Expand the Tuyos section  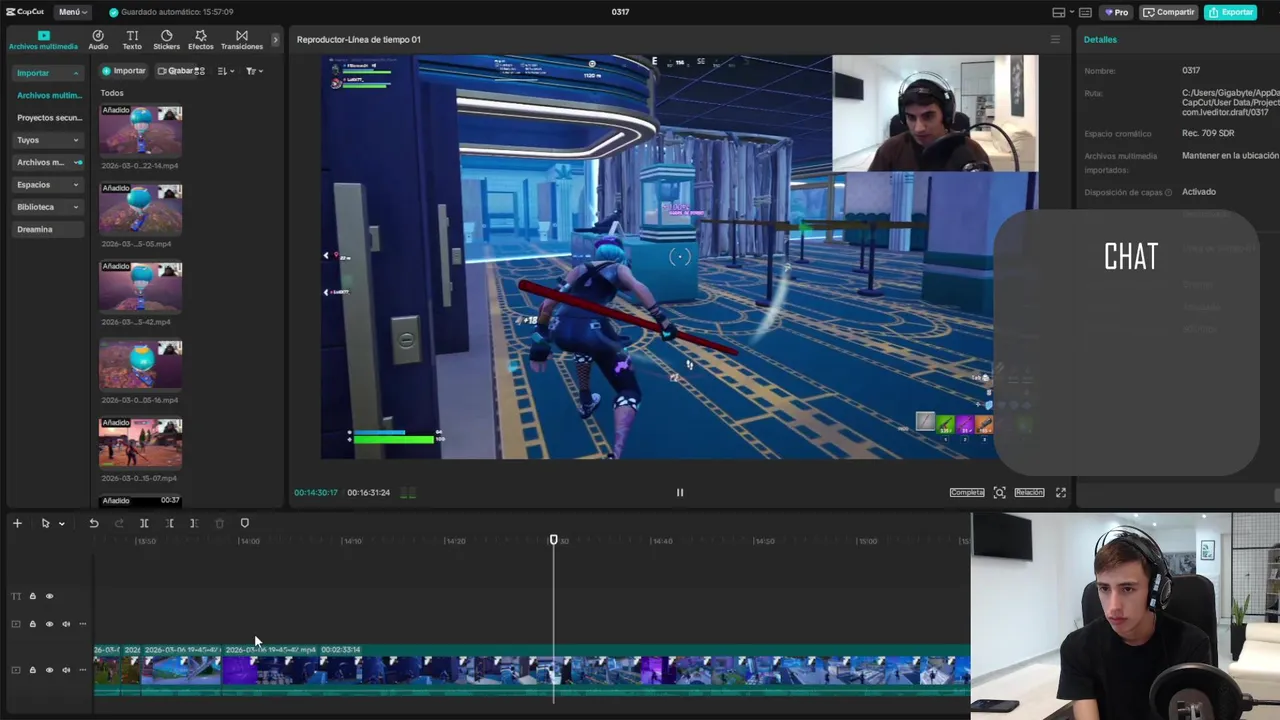tap(47, 140)
